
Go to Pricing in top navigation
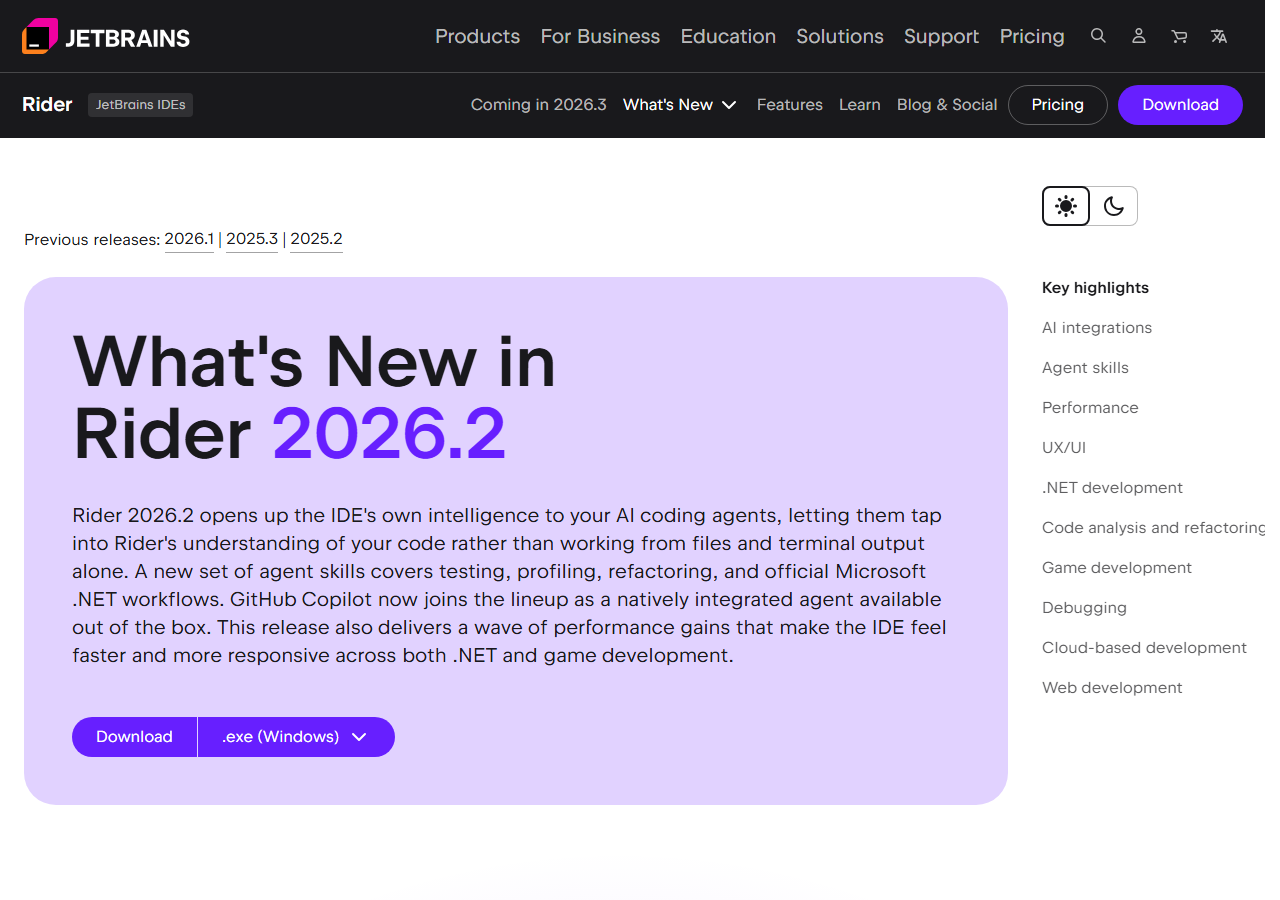point(1032,37)
